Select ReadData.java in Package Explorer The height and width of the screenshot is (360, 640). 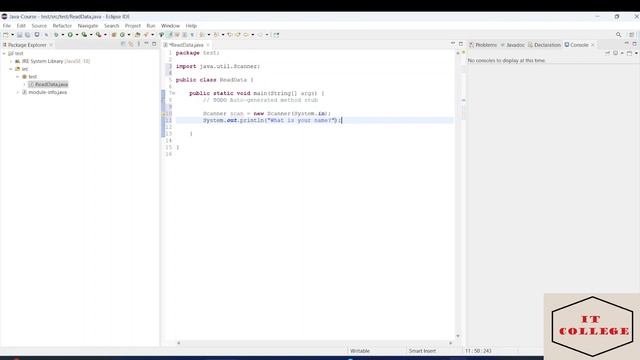tap(48, 84)
